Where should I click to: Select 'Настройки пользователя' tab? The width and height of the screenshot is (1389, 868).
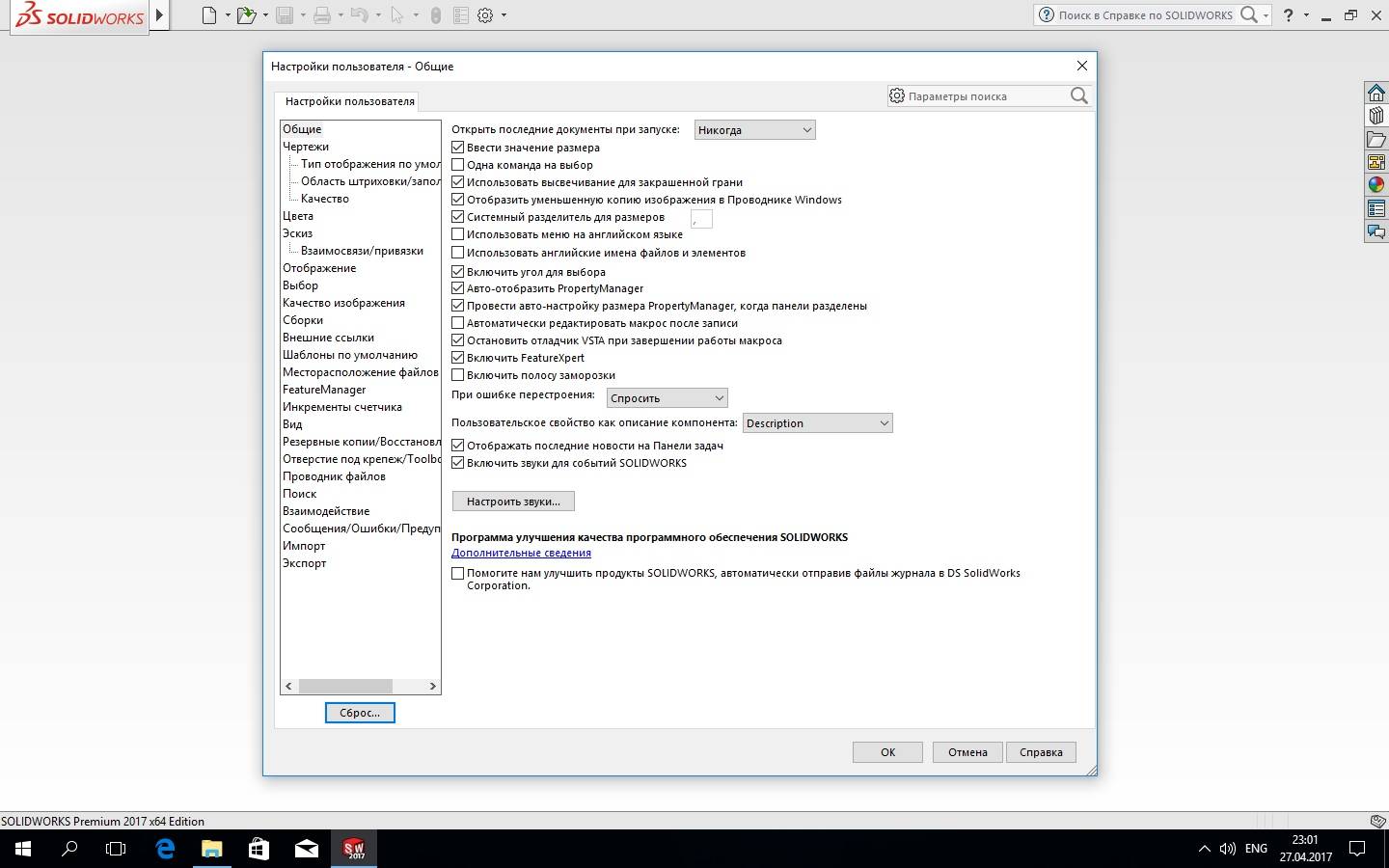point(349,101)
